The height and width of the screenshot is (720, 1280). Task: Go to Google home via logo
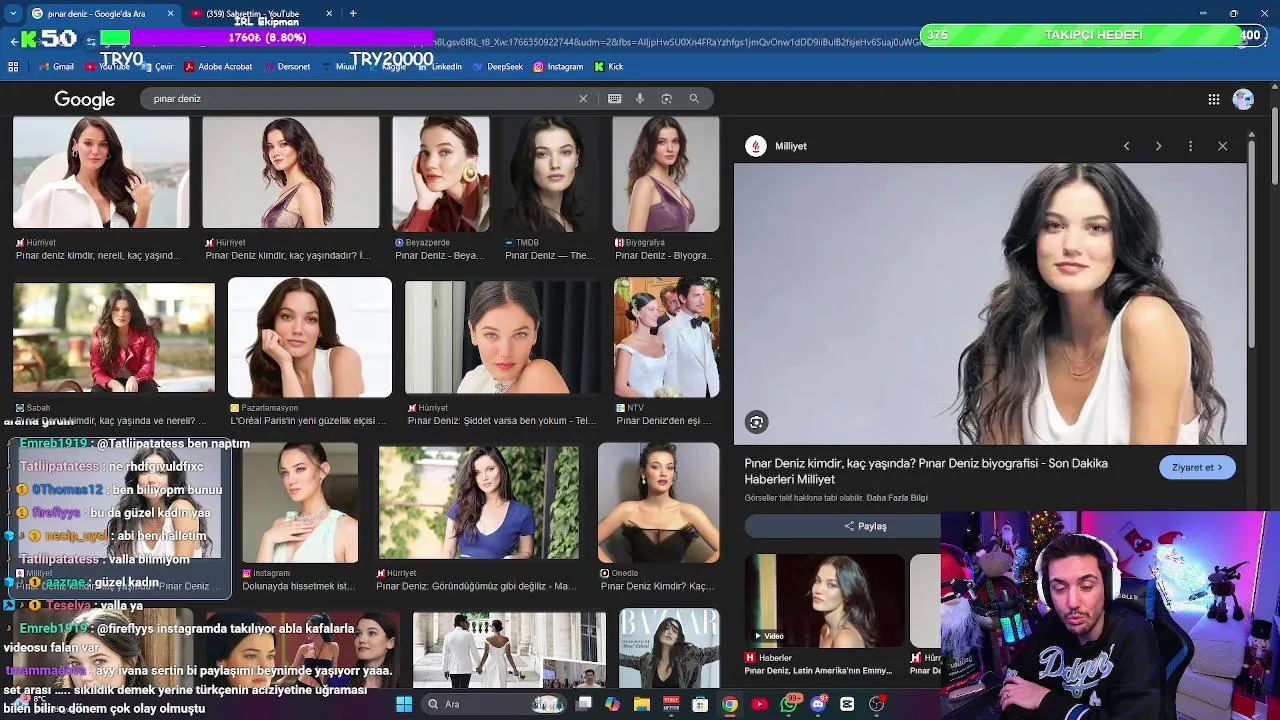coord(85,99)
